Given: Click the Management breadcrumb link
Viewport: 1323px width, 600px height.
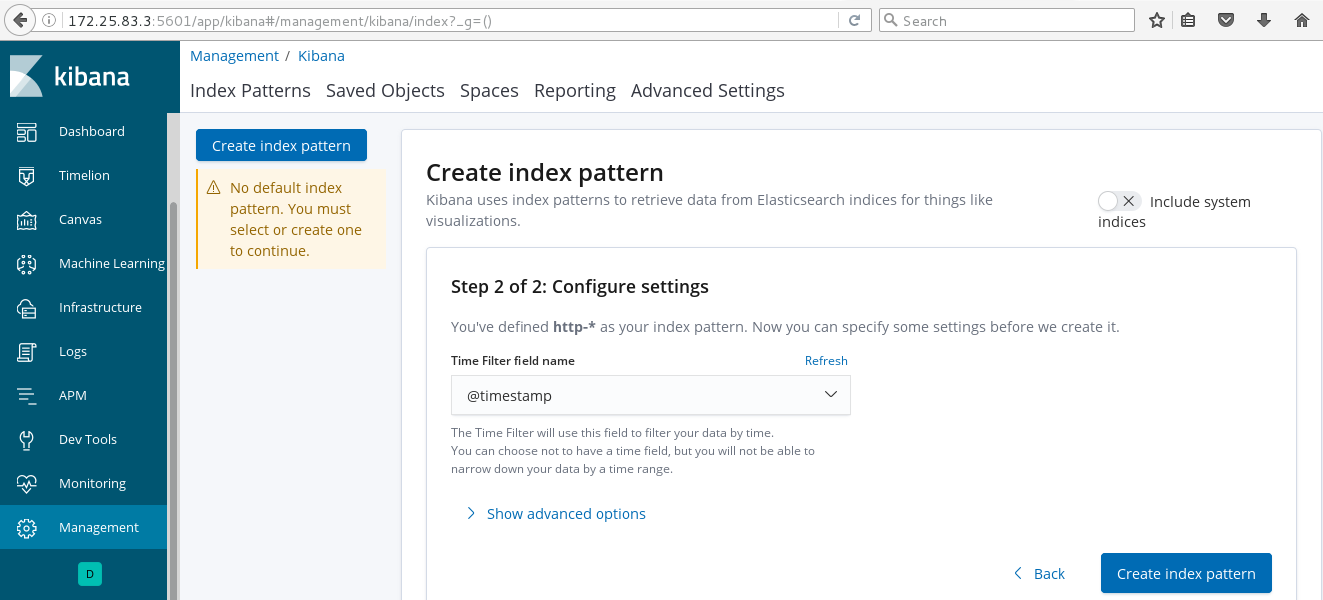Looking at the screenshot, I should [x=234, y=56].
